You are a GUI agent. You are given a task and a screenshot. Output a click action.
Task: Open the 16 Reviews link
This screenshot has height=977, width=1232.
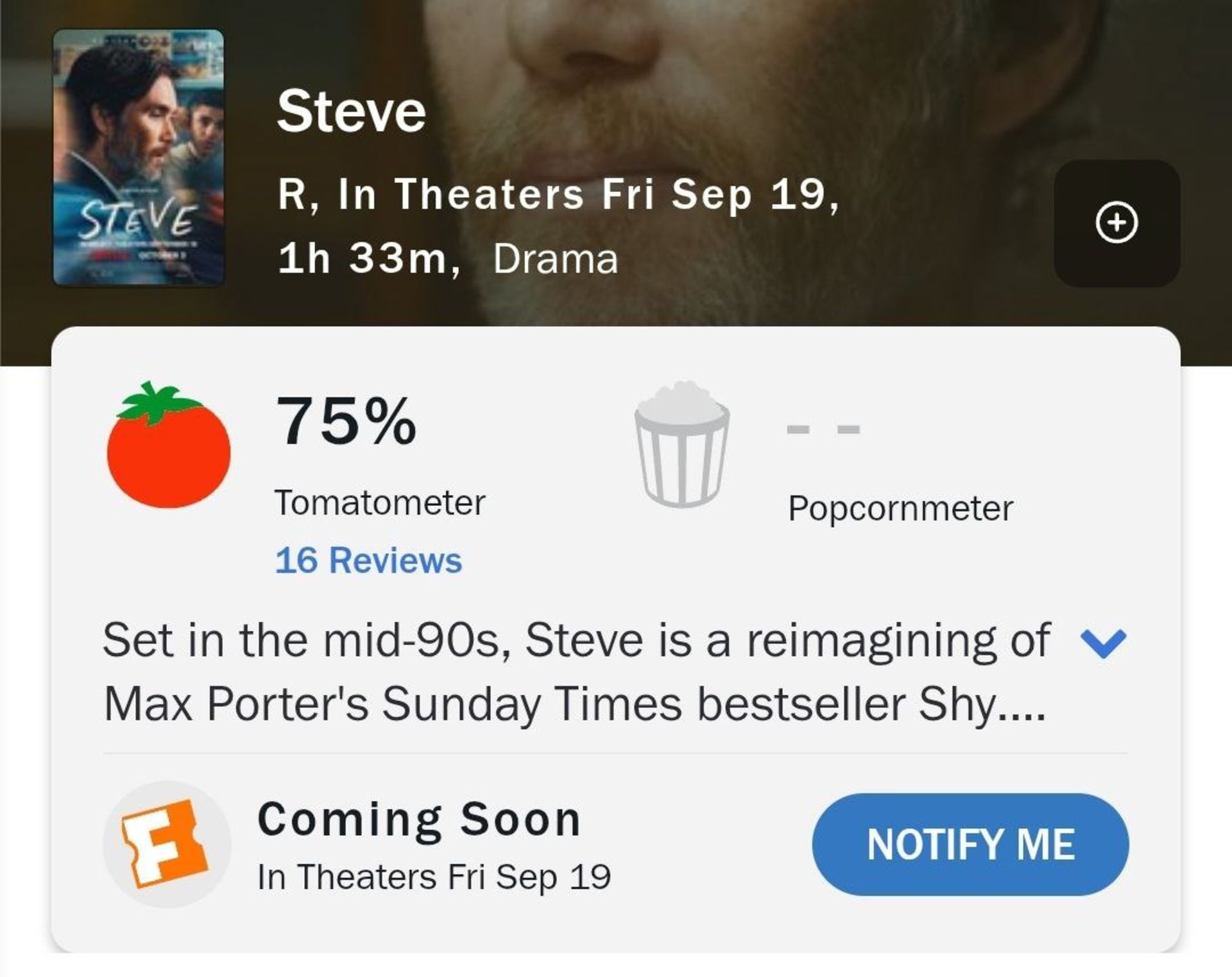(x=368, y=560)
